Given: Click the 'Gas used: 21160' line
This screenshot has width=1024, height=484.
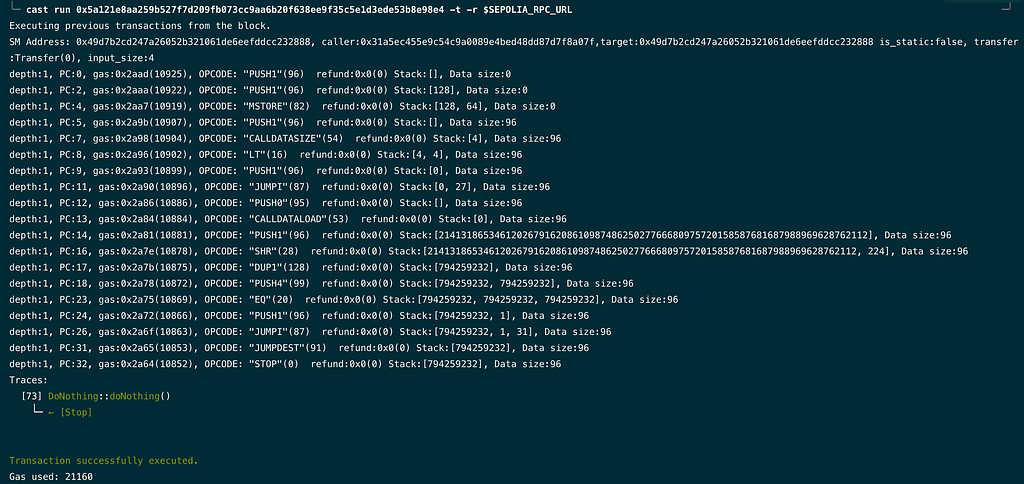Looking at the screenshot, I should coord(51,477).
